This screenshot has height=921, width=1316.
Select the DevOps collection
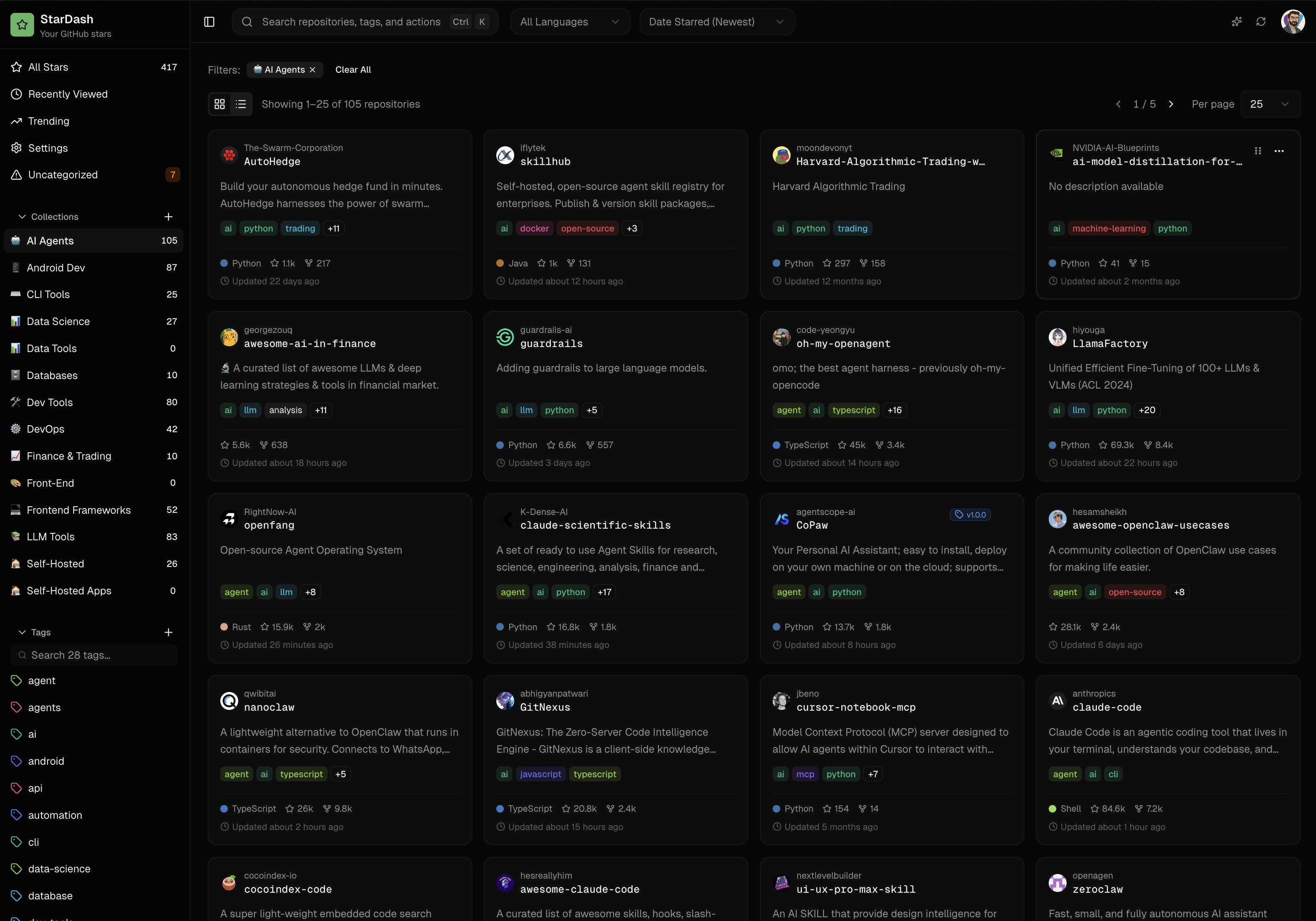(94, 429)
